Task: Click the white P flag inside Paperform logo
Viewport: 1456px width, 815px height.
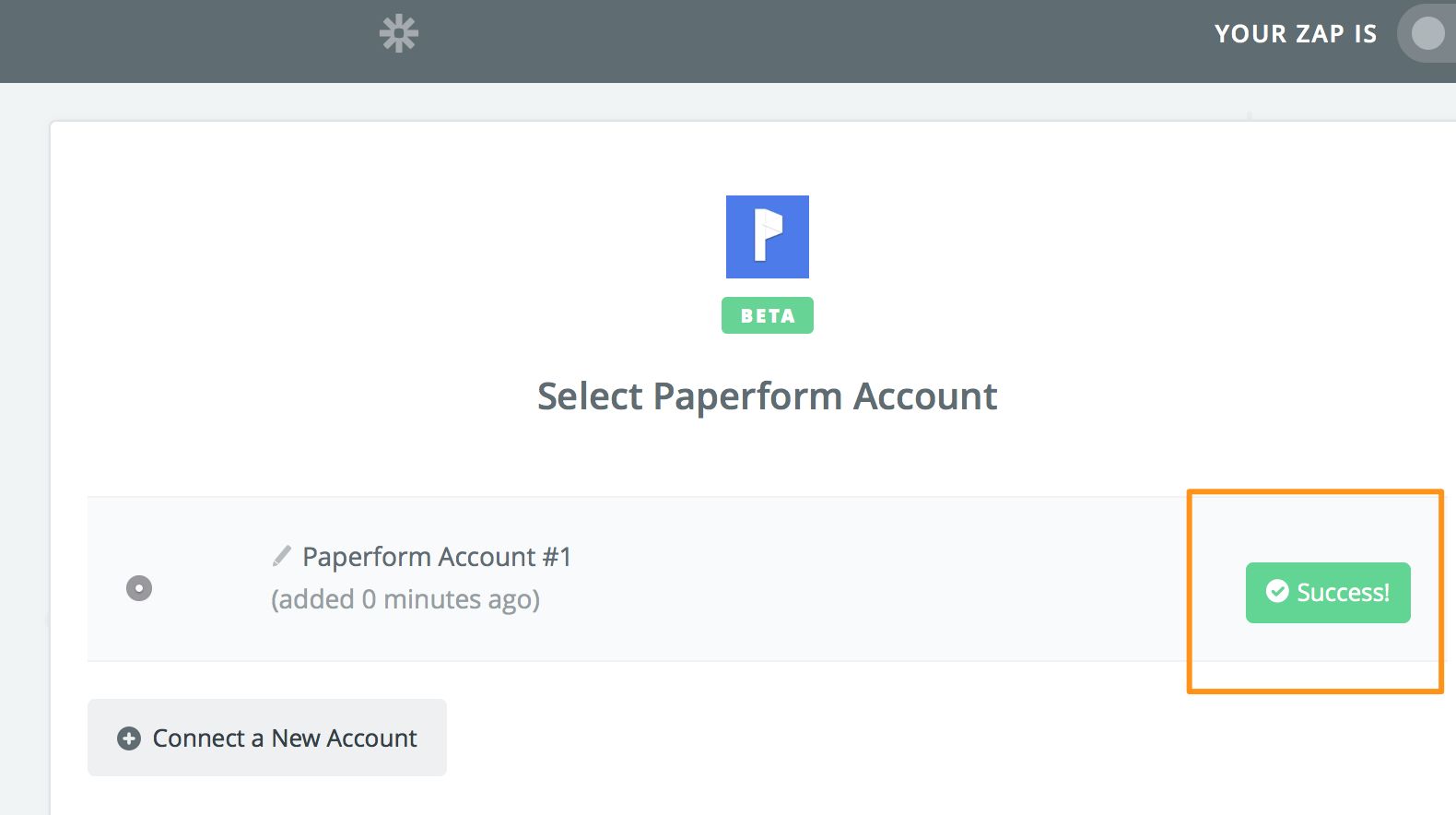Action: tap(768, 236)
